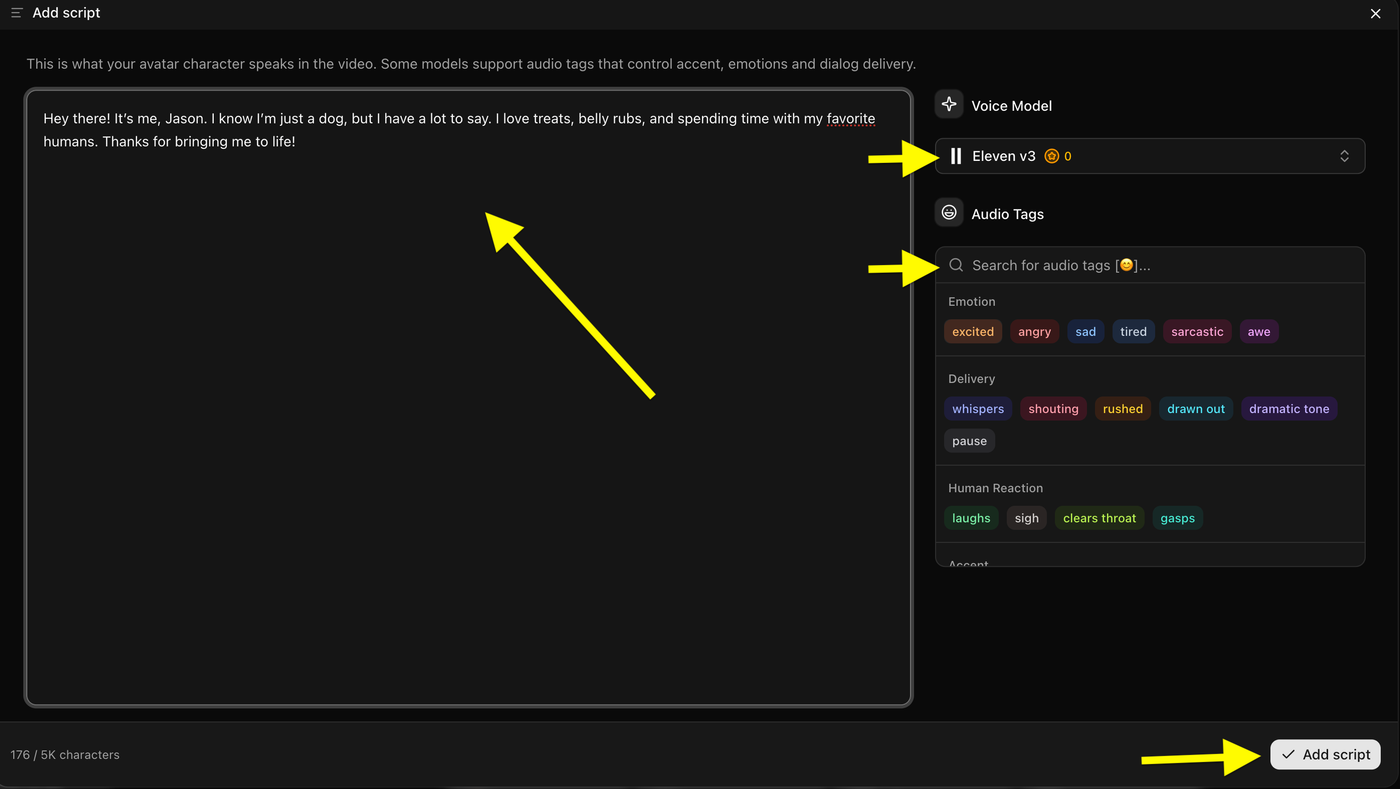Insert the pause delivery tag
The width and height of the screenshot is (1400, 789).
click(969, 441)
